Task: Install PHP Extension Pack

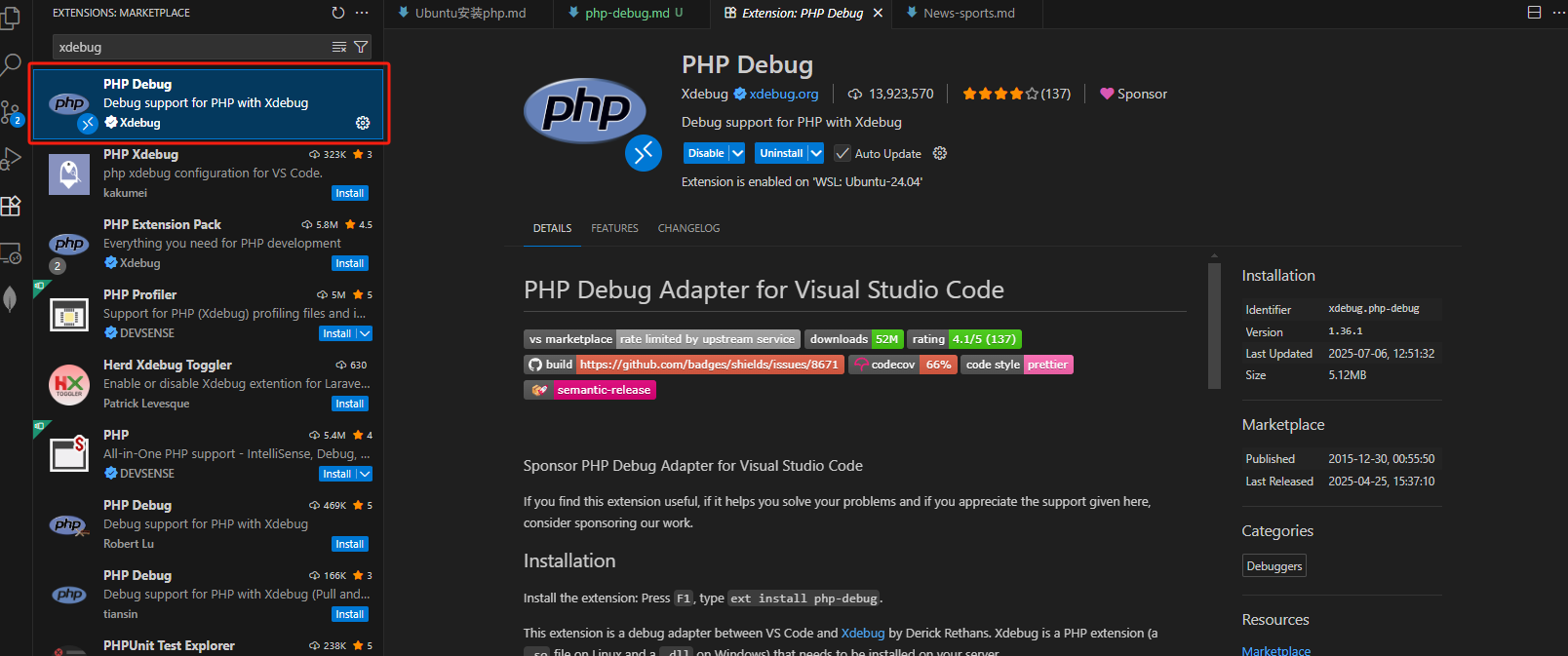Action: (x=350, y=263)
